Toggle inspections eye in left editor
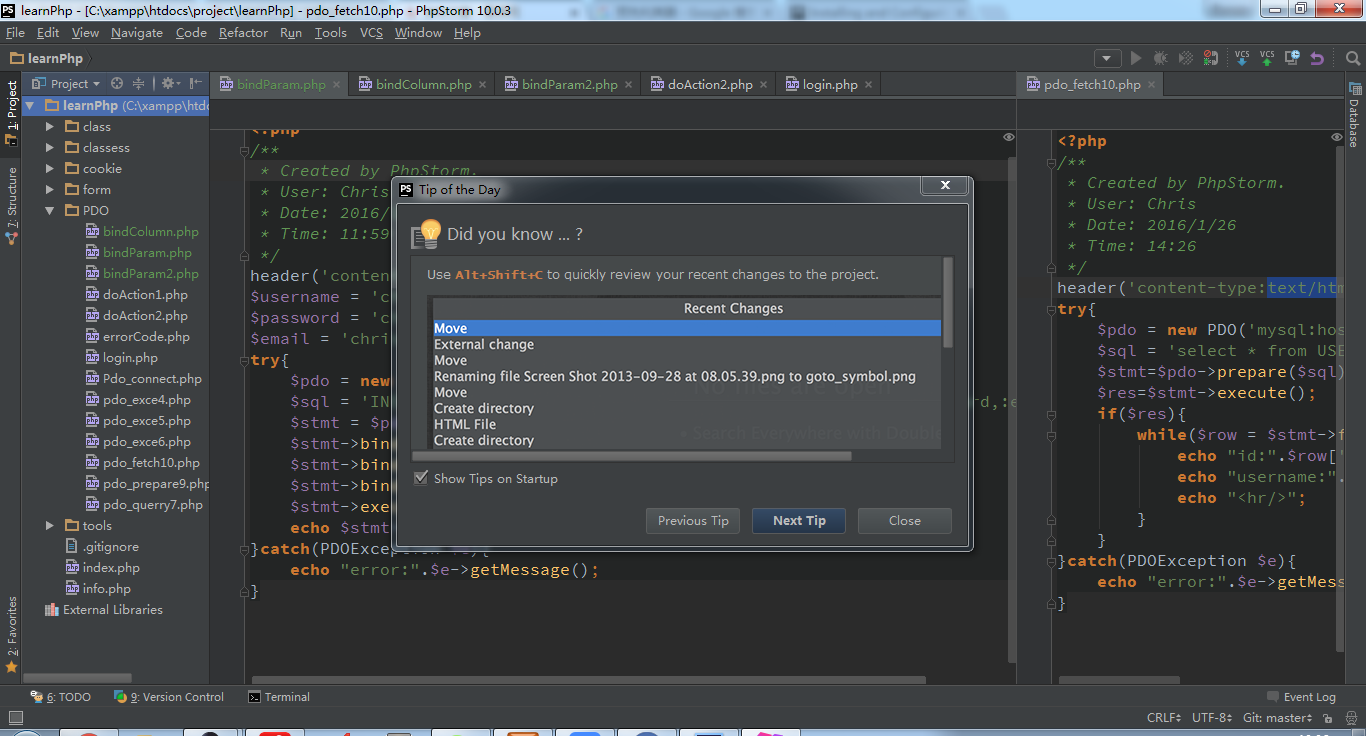Image resolution: width=1366 pixels, height=736 pixels. (1008, 137)
